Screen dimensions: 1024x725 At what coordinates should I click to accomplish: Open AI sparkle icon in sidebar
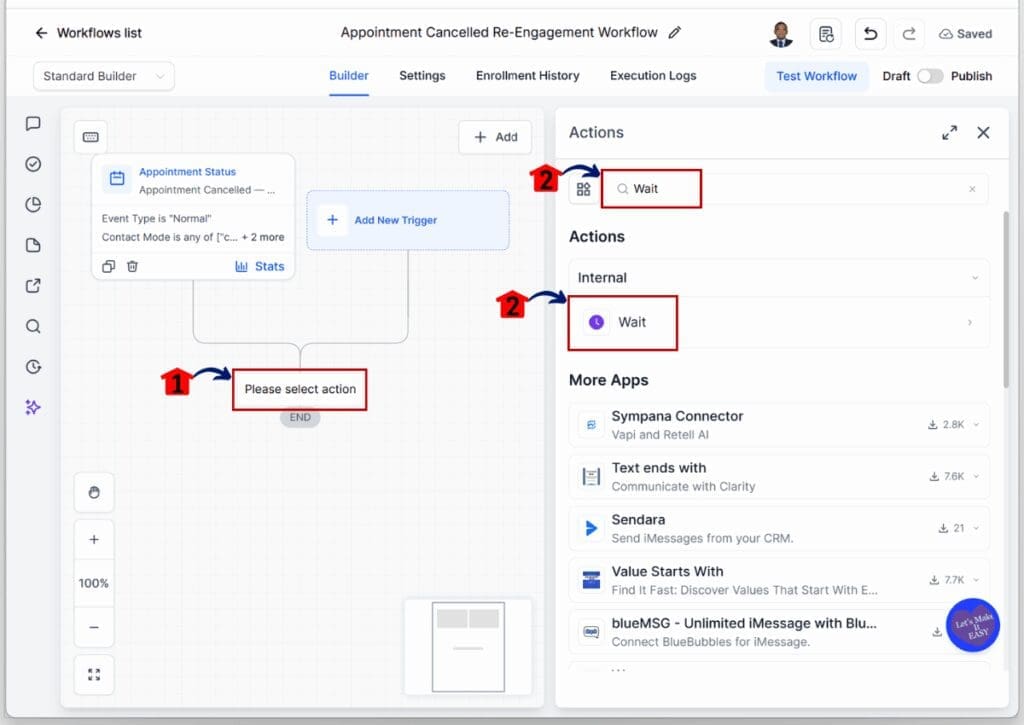pyautogui.click(x=33, y=407)
